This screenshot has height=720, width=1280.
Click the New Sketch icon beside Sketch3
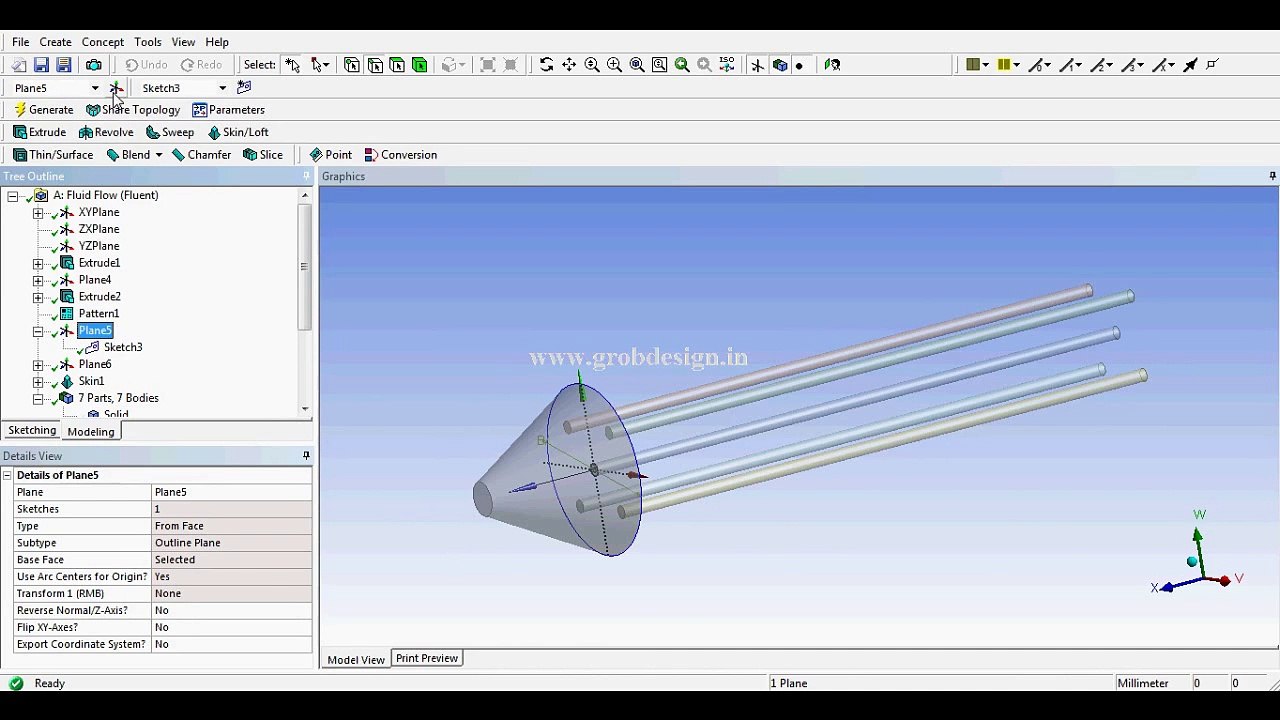244,88
